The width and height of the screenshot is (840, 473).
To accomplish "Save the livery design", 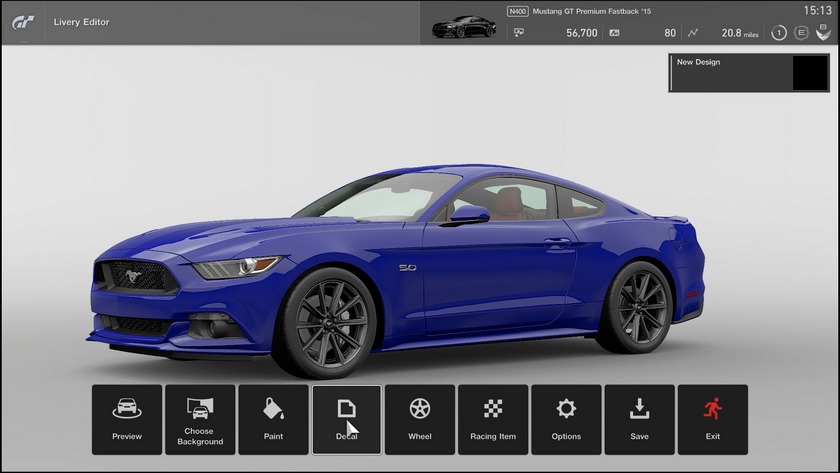I will pyautogui.click(x=639, y=420).
